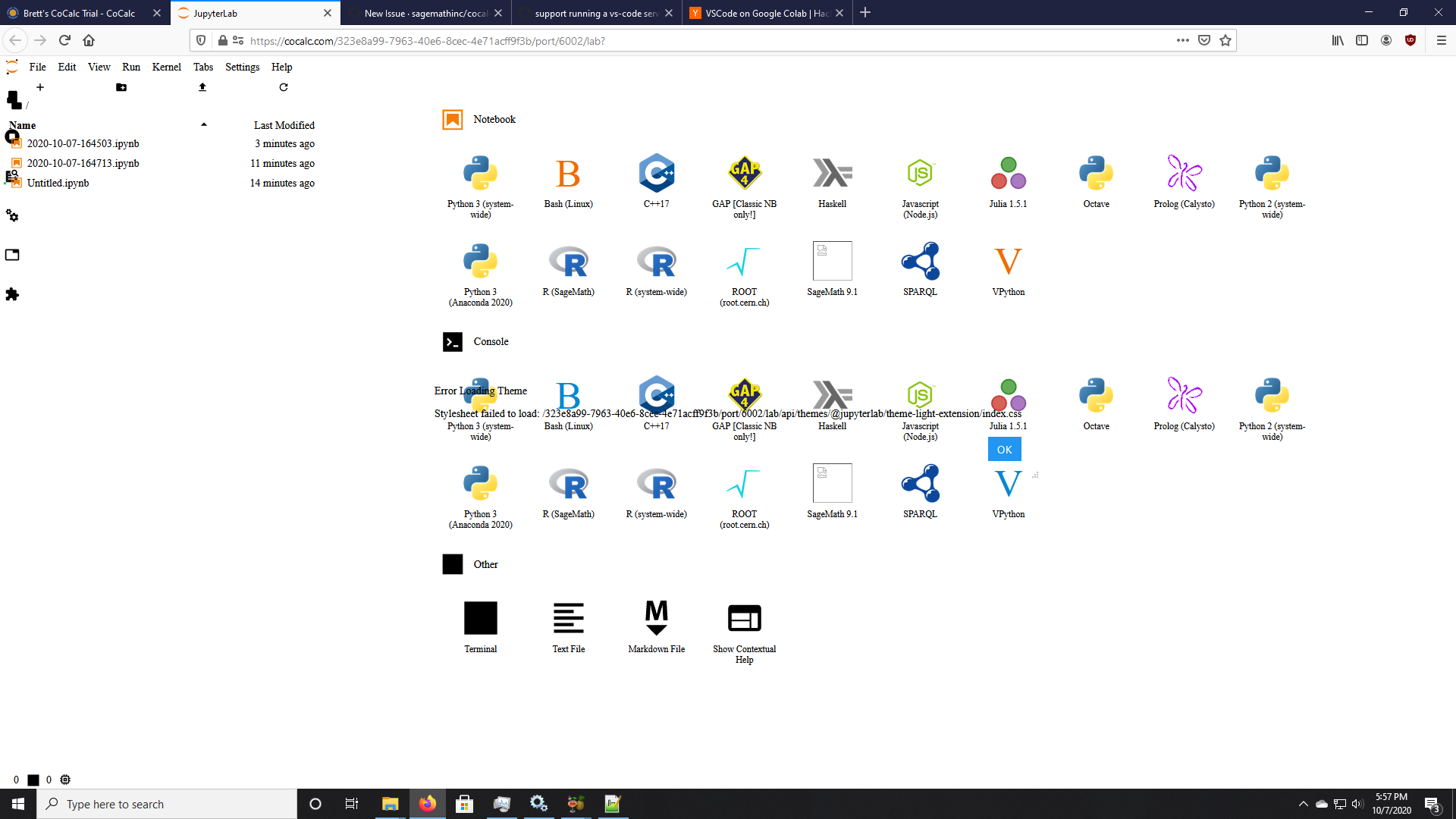Switch to Brett's CoCalc Trial browser tab
This screenshot has width=1456, height=819.
click(79, 13)
